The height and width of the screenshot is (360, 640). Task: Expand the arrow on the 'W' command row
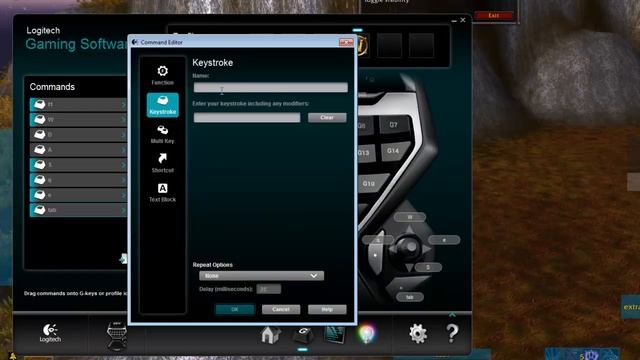(123, 120)
